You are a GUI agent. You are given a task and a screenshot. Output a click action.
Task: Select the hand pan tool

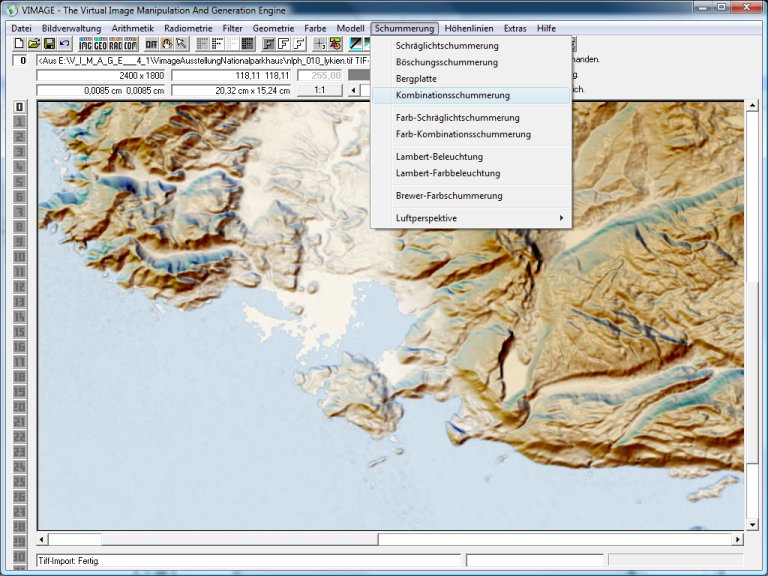point(166,44)
